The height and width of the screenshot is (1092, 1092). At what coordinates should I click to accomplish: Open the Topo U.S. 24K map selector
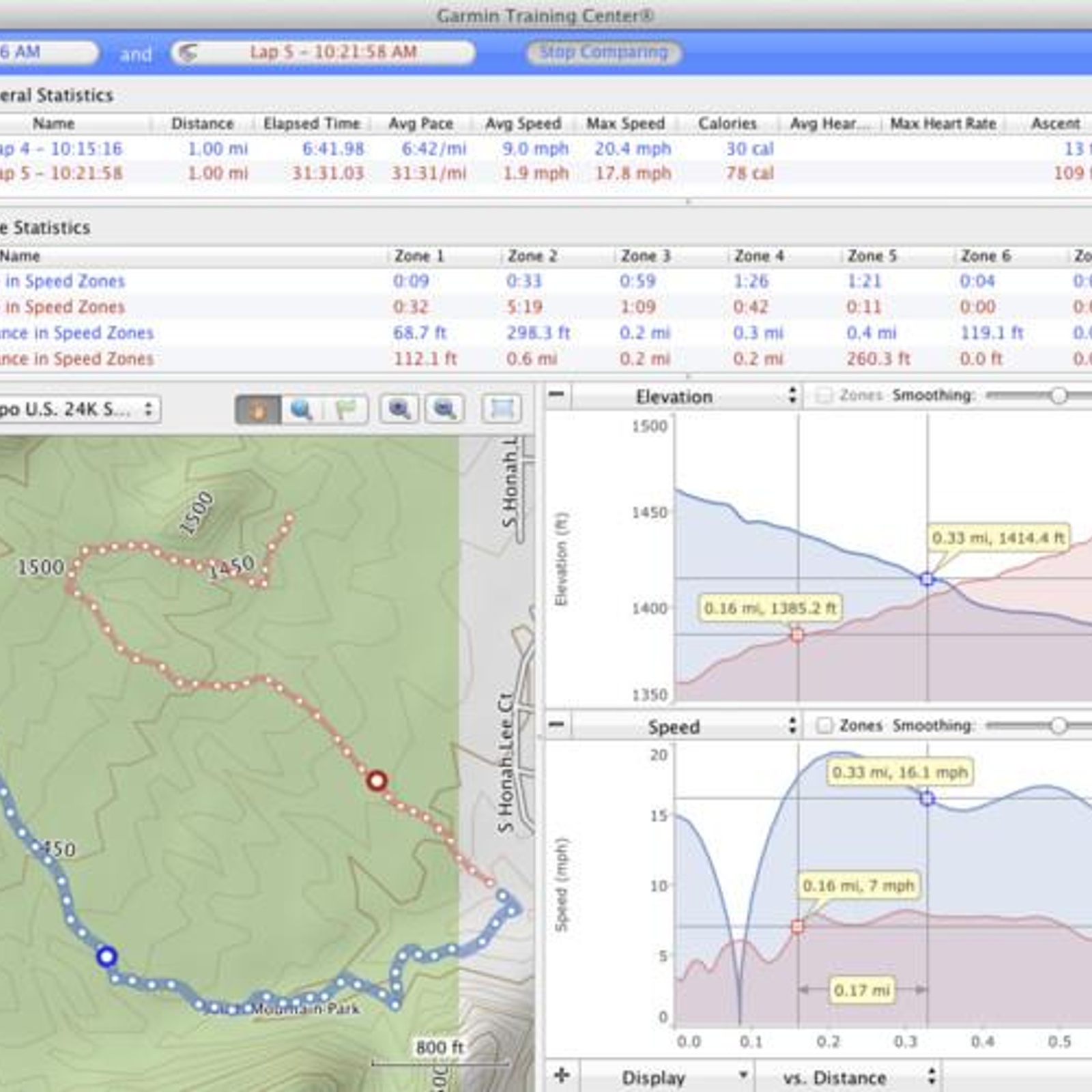coord(80,409)
